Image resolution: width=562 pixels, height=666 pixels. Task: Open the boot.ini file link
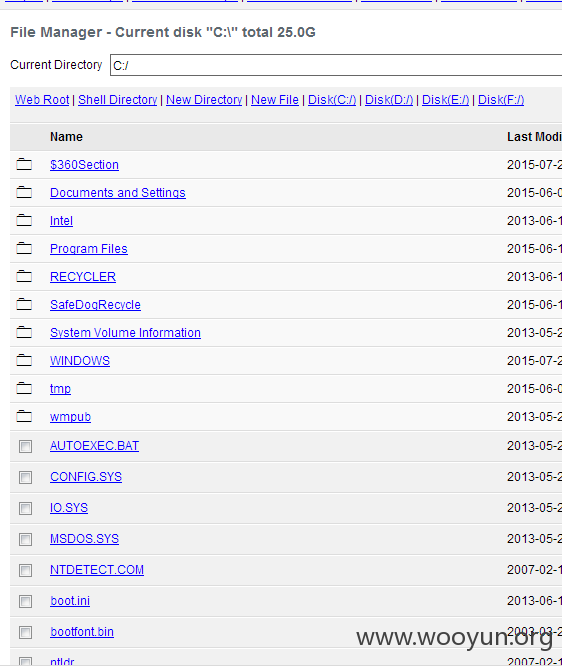coord(70,601)
